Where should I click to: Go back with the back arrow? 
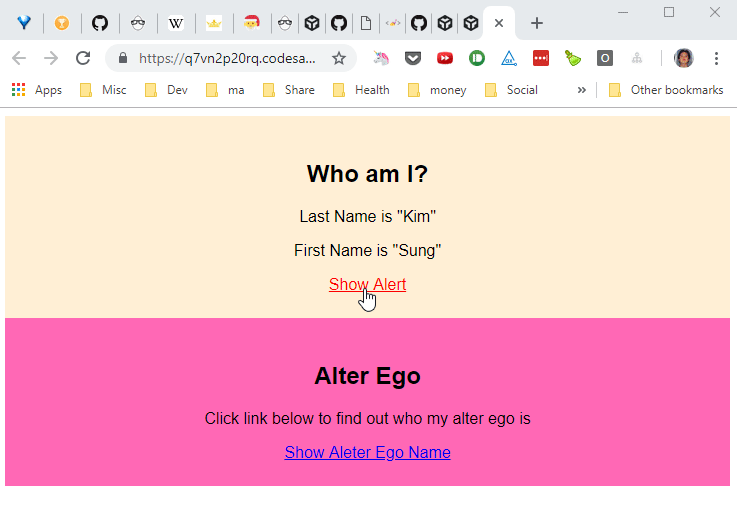point(19,58)
